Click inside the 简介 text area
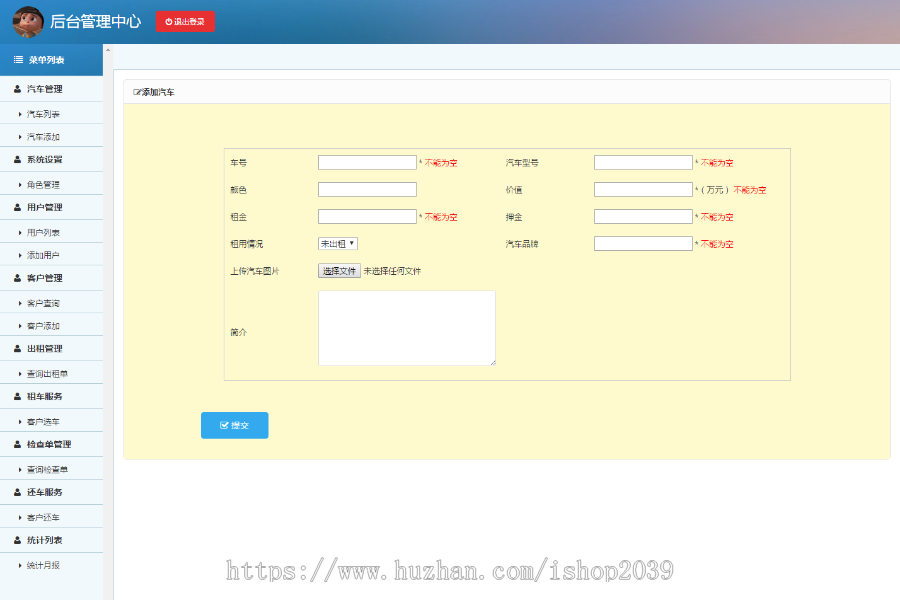The width and height of the screenshot is (900, 600). click(x=407, y=328)
